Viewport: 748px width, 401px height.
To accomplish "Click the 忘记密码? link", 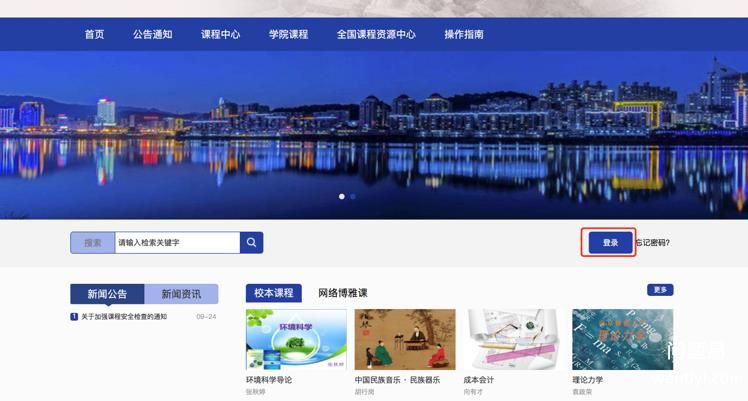I will [653, 243].
